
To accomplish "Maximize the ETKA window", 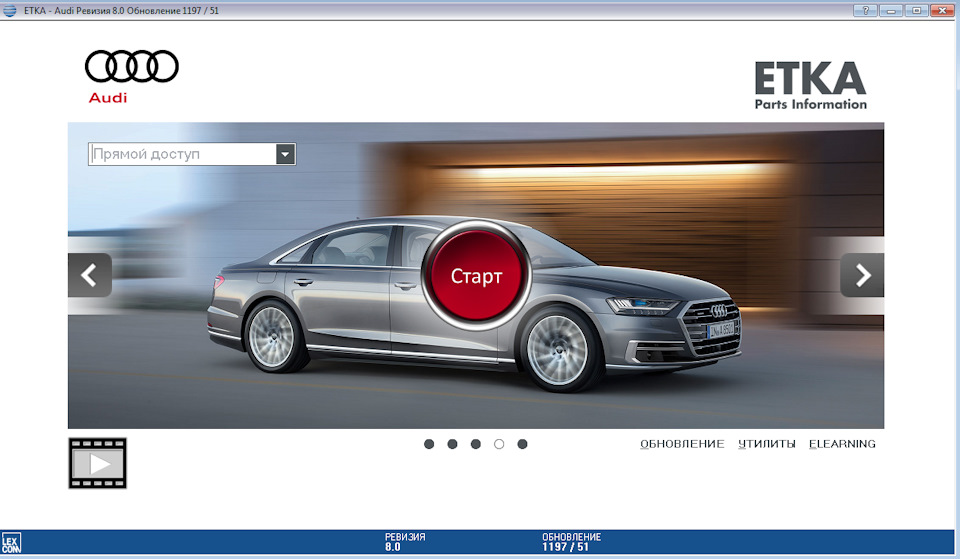I will pos(917,10).
